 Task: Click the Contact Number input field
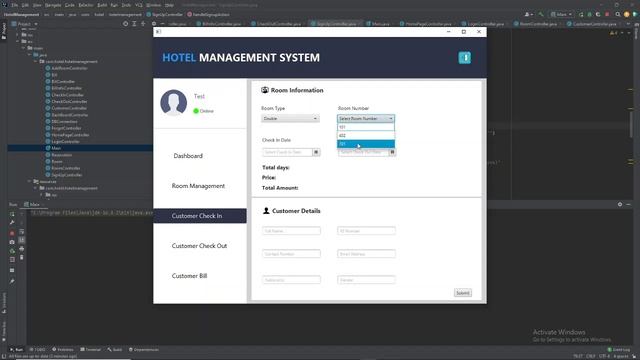291,254
